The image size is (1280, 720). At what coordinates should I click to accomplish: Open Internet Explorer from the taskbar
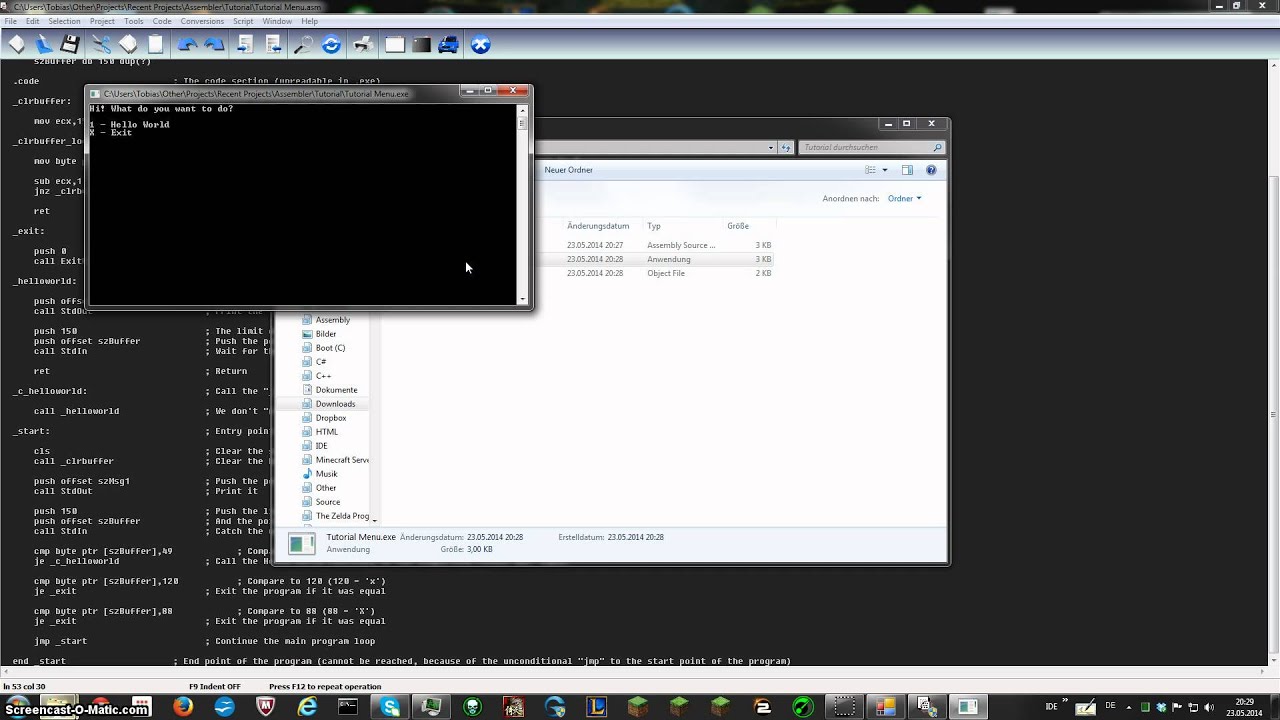(x=307, y=707)
